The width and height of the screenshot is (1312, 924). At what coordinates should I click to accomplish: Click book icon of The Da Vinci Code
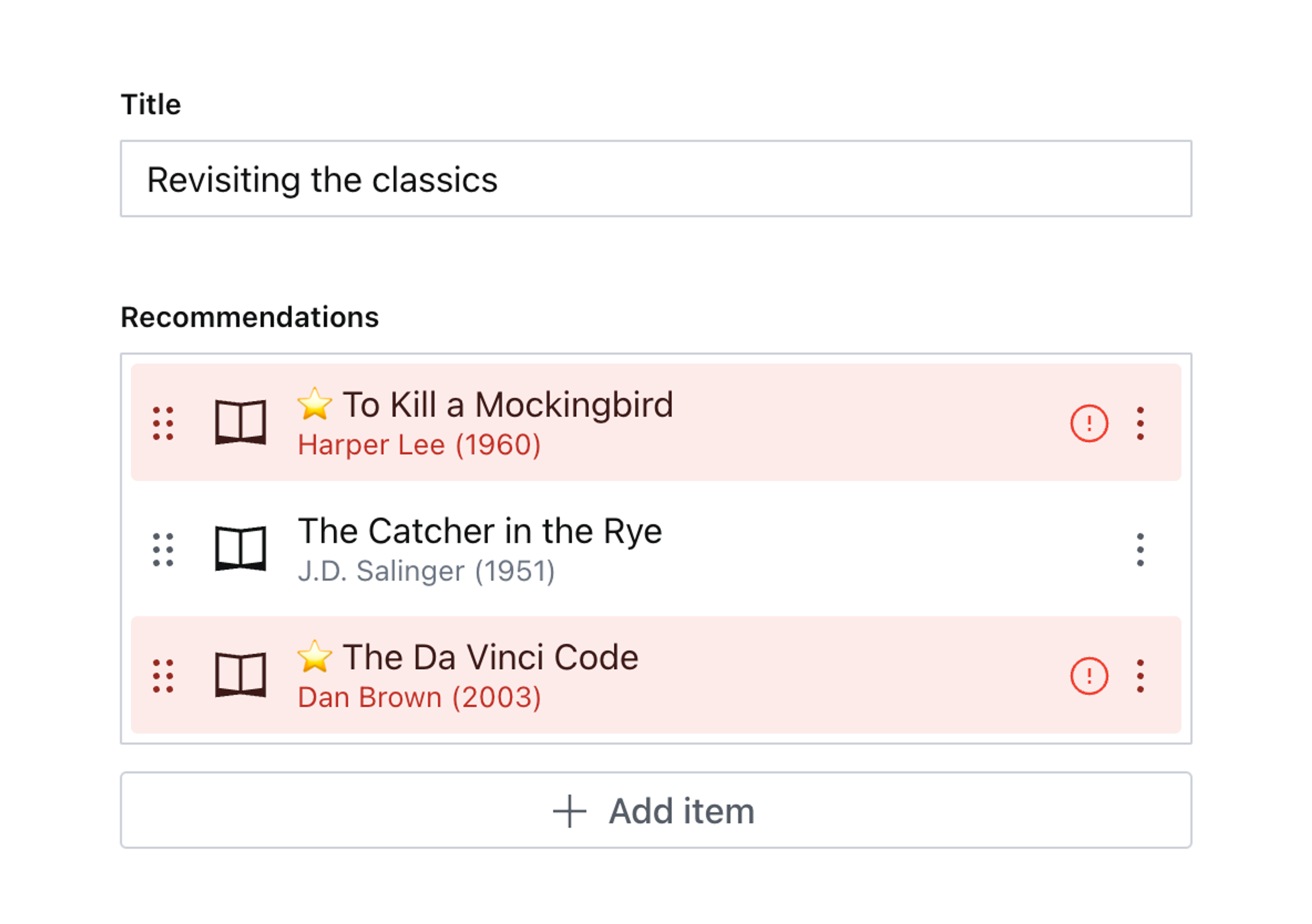tap(241, 675)
